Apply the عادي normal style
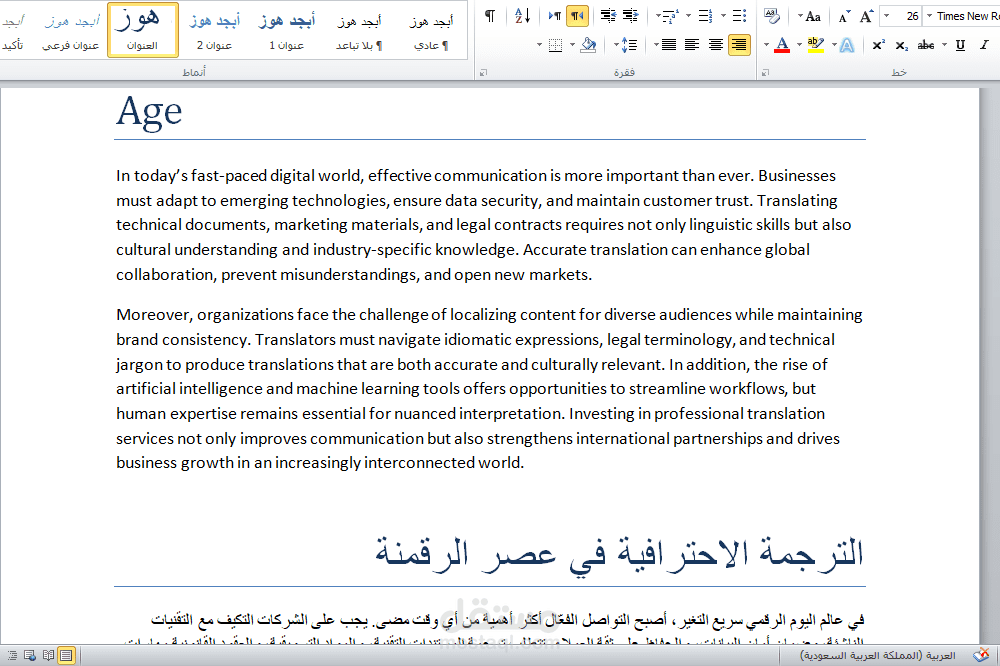Image resolution: width=1000 pixels, height=666 pixels. coord(432,31)
